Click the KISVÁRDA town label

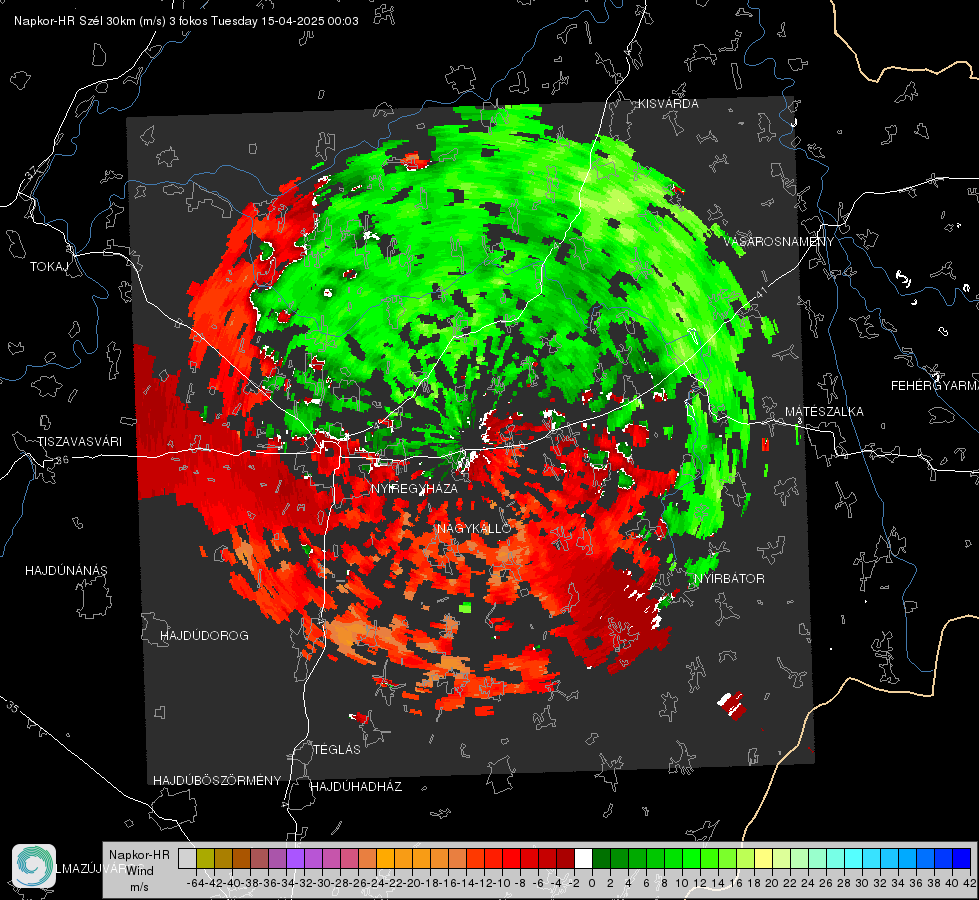coord(668,104)
